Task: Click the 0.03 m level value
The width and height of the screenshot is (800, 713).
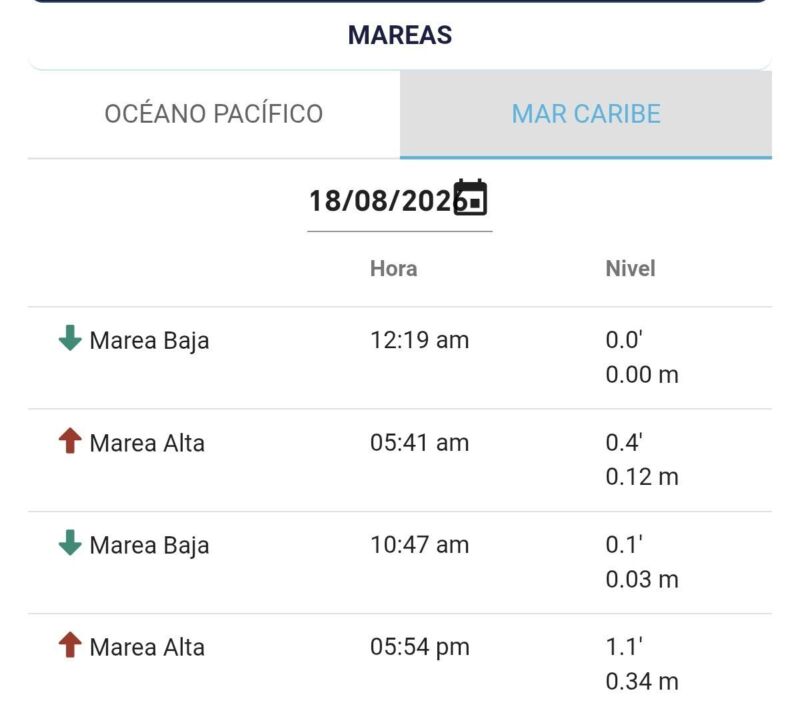Action: click(x=642, y=580)
